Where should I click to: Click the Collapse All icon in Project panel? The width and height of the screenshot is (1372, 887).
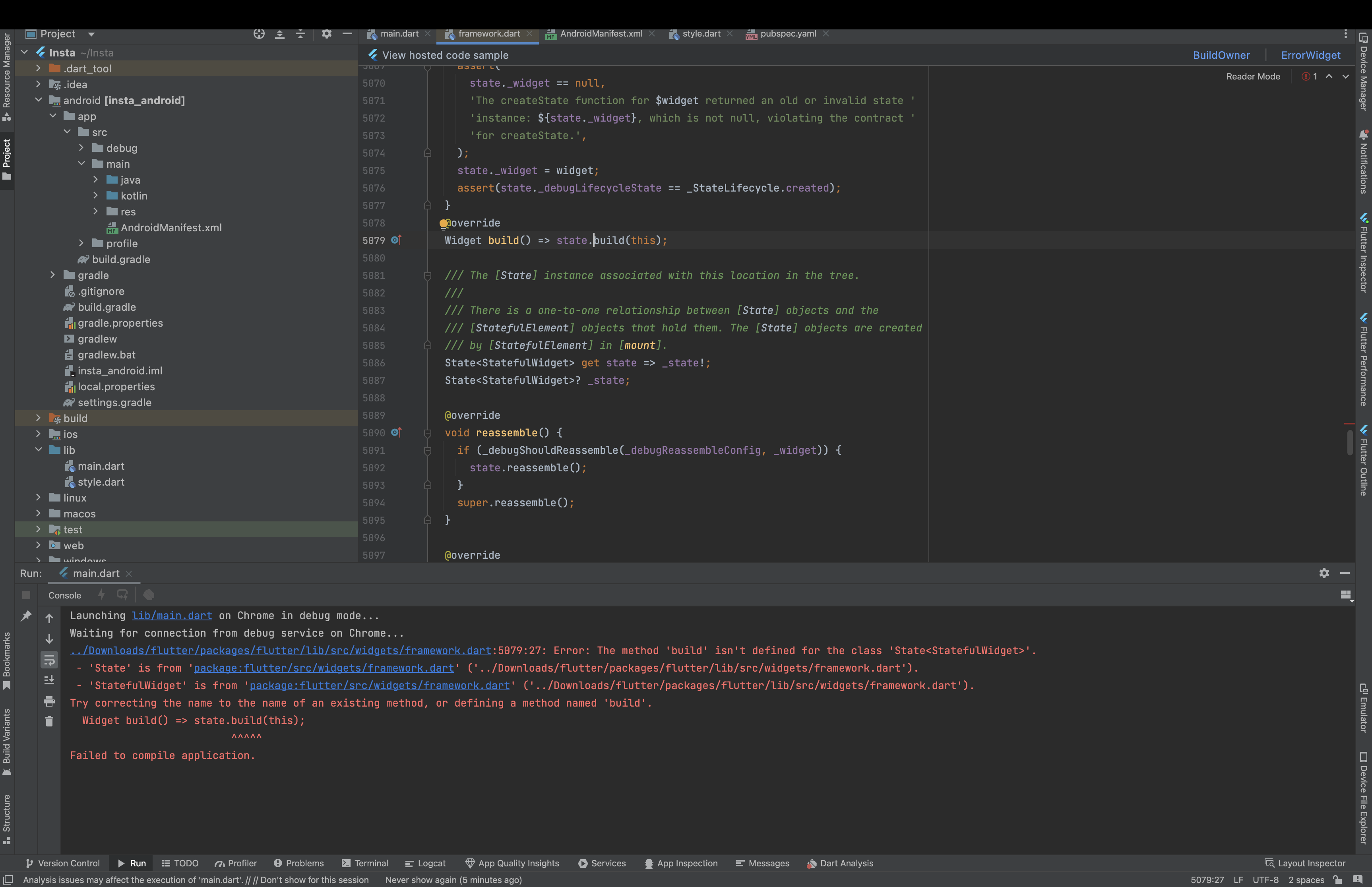(300, 34)
